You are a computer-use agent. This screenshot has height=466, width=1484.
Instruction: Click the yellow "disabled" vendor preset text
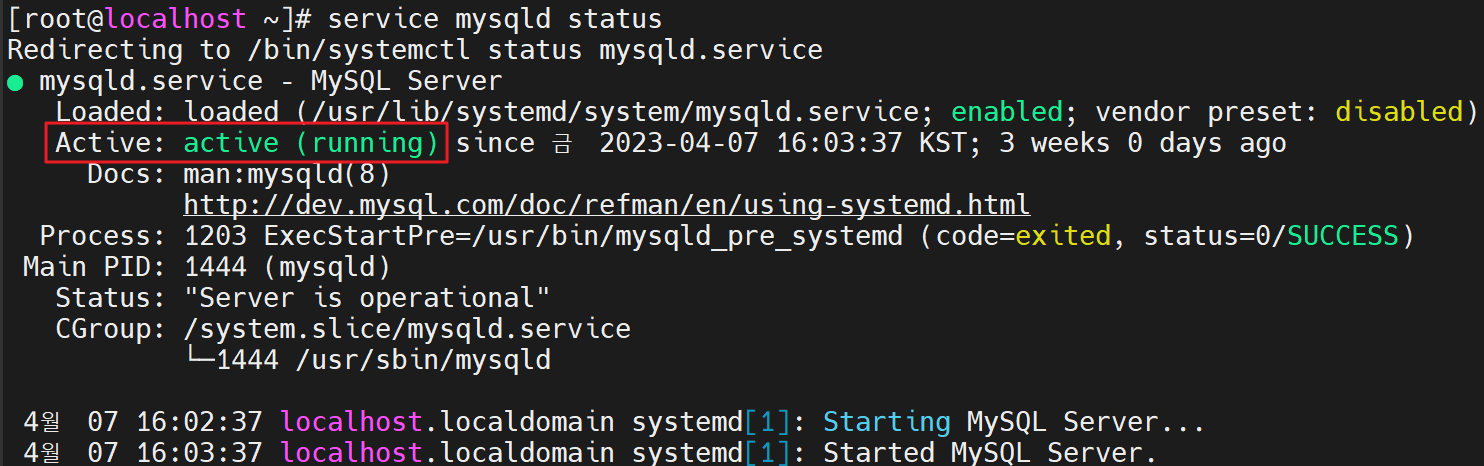1400,112
